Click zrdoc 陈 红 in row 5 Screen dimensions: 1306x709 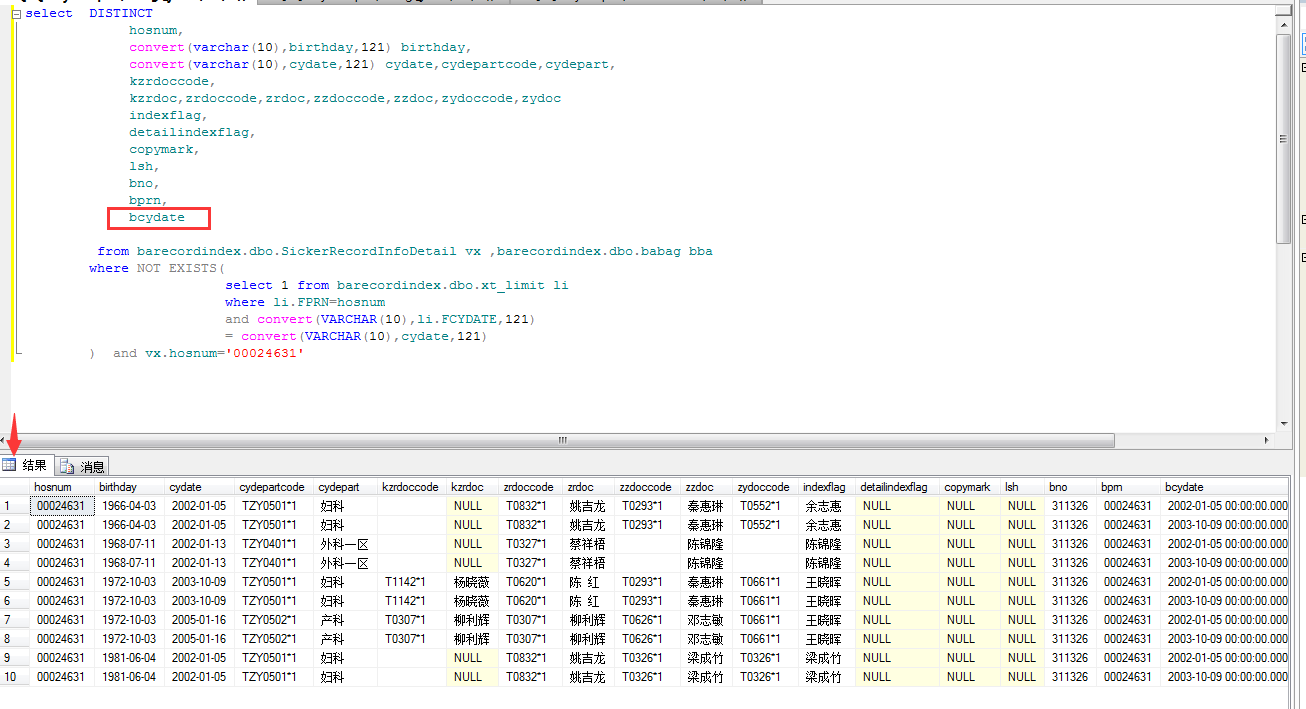tap(589, 582)
